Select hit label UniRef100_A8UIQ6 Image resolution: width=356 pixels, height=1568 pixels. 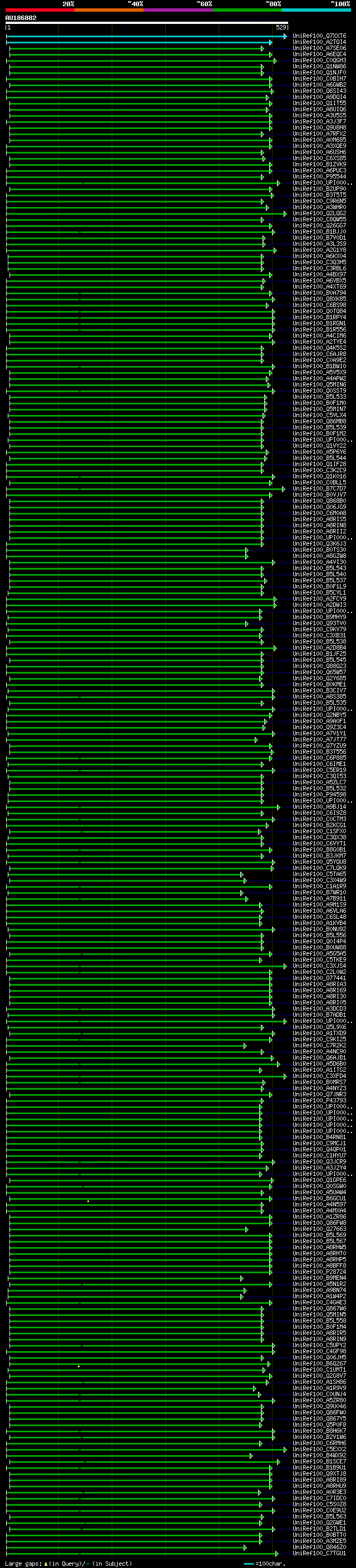pyautogui.click(x=319, y=110)
